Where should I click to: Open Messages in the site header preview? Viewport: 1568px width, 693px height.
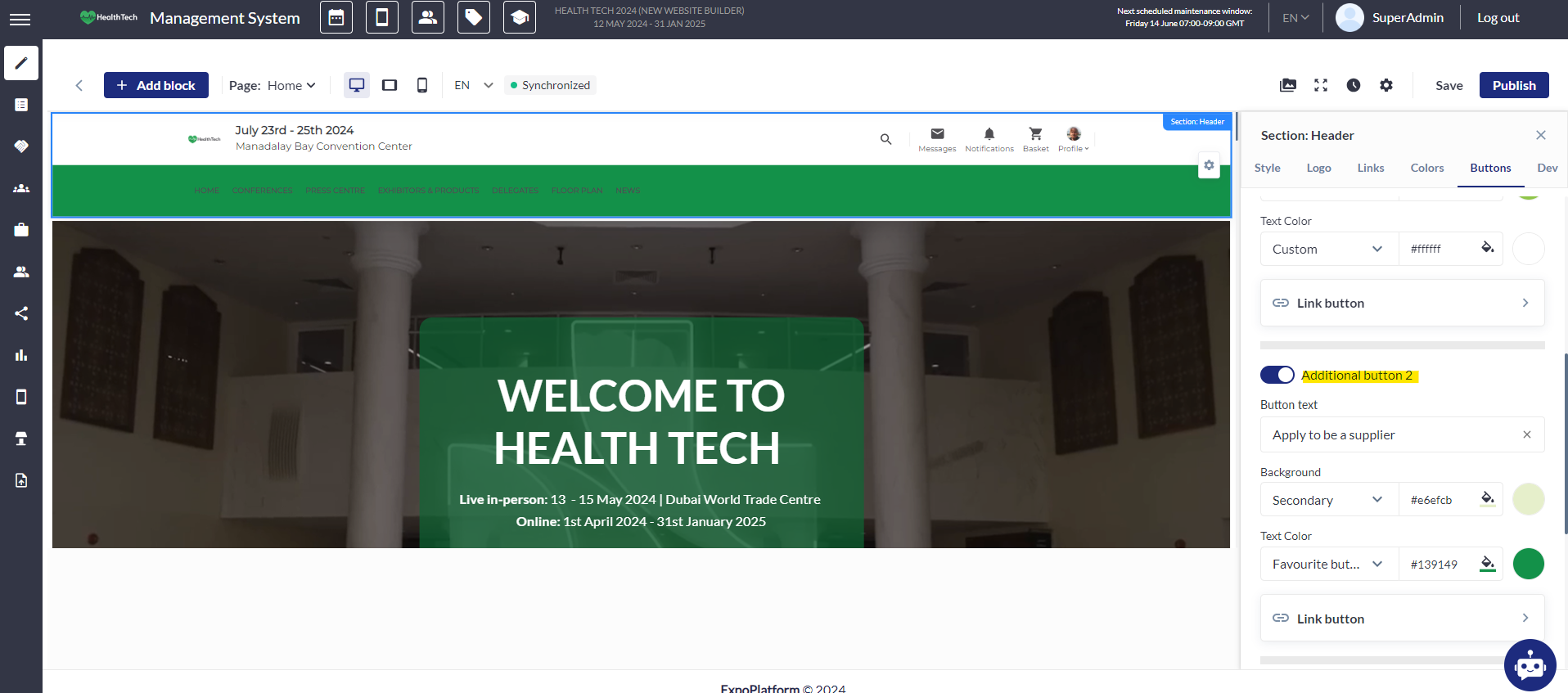click(x=937, y=139)
